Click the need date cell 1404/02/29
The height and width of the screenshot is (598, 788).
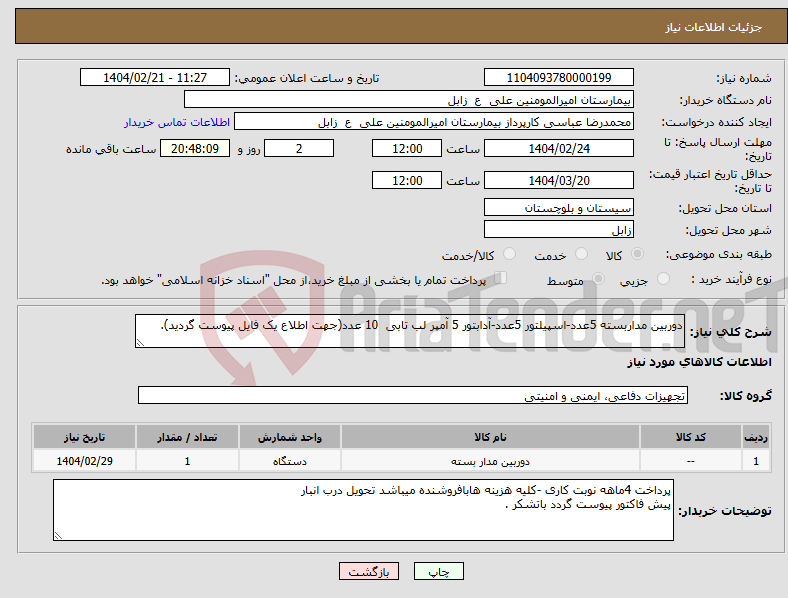click(x=84, y=461)
